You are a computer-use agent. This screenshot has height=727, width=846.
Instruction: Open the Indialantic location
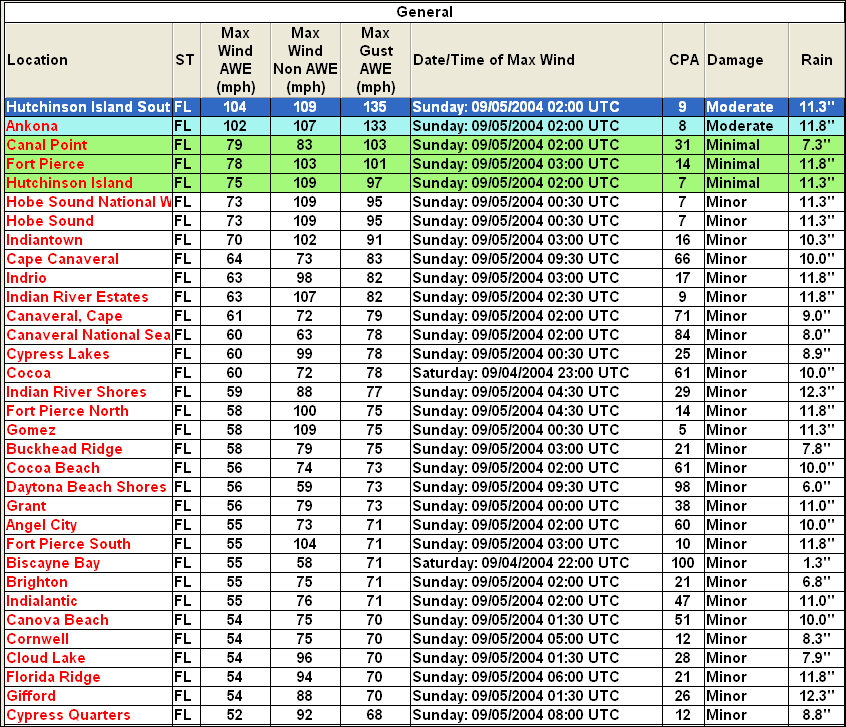[42, 601]
